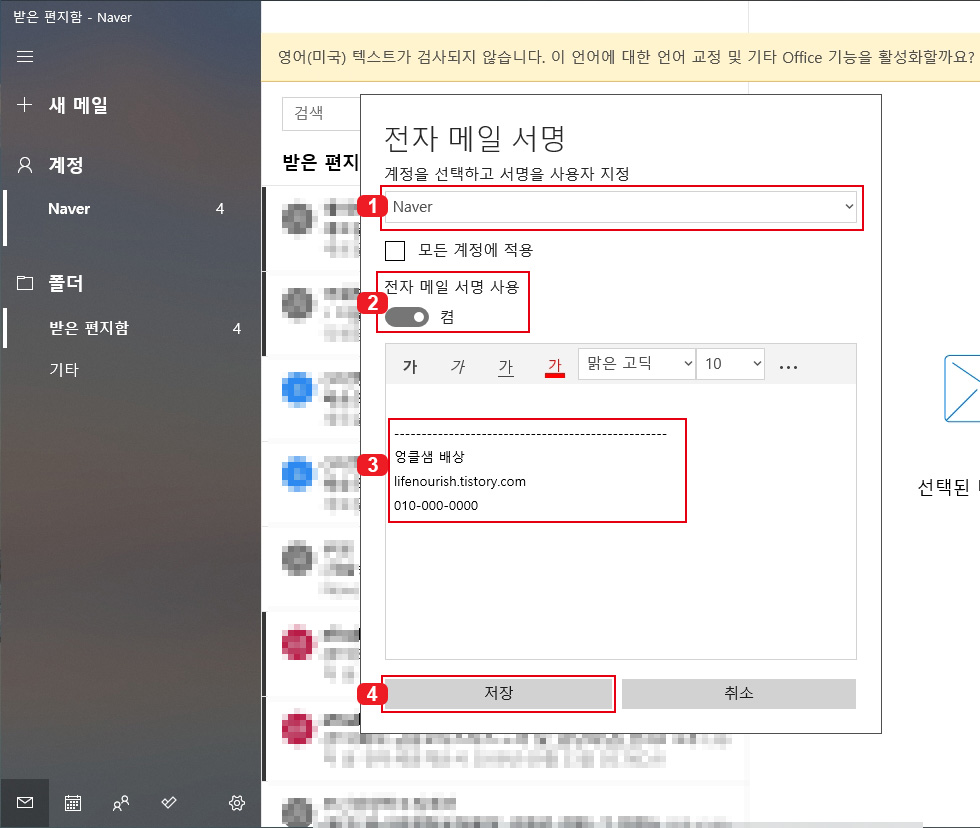Toggle italic 가 formatting
Viewport: 980px width, 828px height.
point(458,366)
